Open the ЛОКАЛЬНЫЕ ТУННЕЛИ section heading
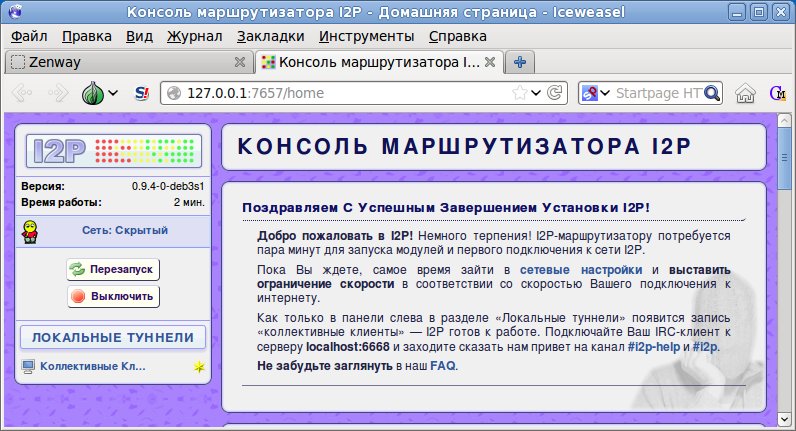Screen dimensions: 796x431 click(x=113, y=338)
